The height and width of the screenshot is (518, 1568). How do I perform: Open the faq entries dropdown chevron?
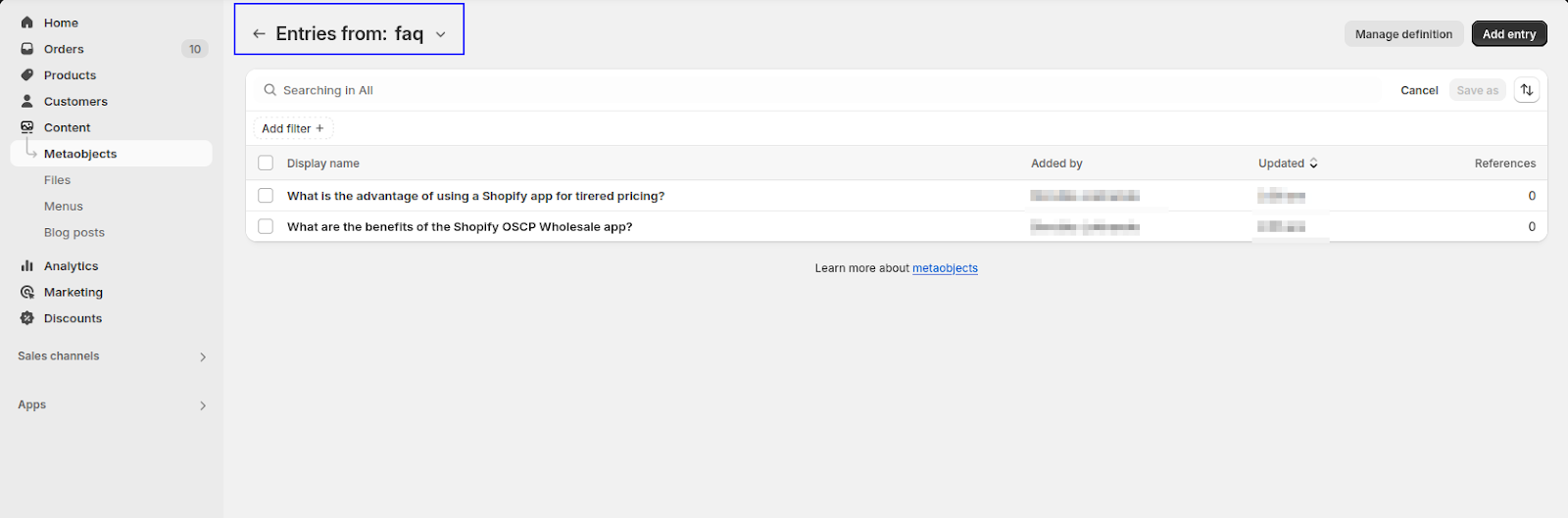(441, 35)
